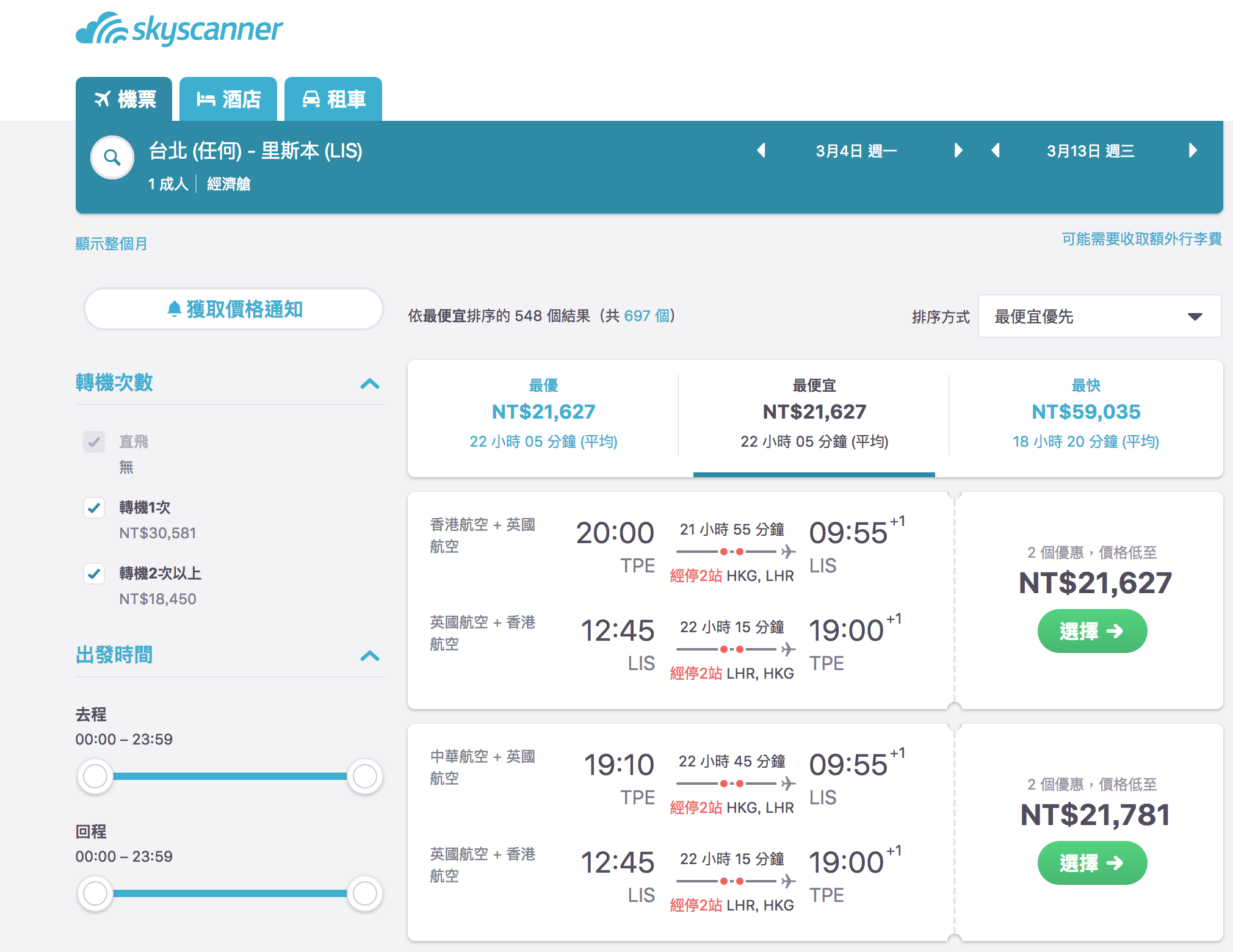Click 回程 slider right handle
This screenshot has height=952, width=1233.
click(x=365, y=893)
